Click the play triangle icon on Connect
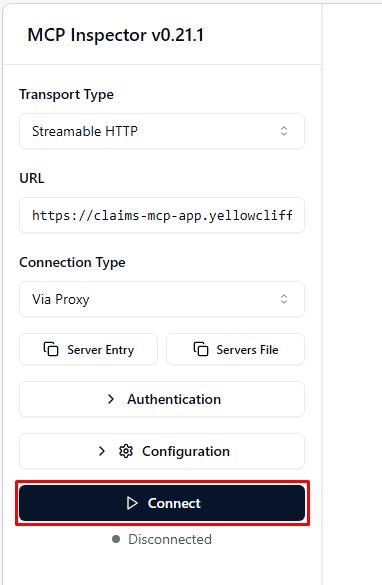This screenshot has width=382, height=585. point(132,503)
